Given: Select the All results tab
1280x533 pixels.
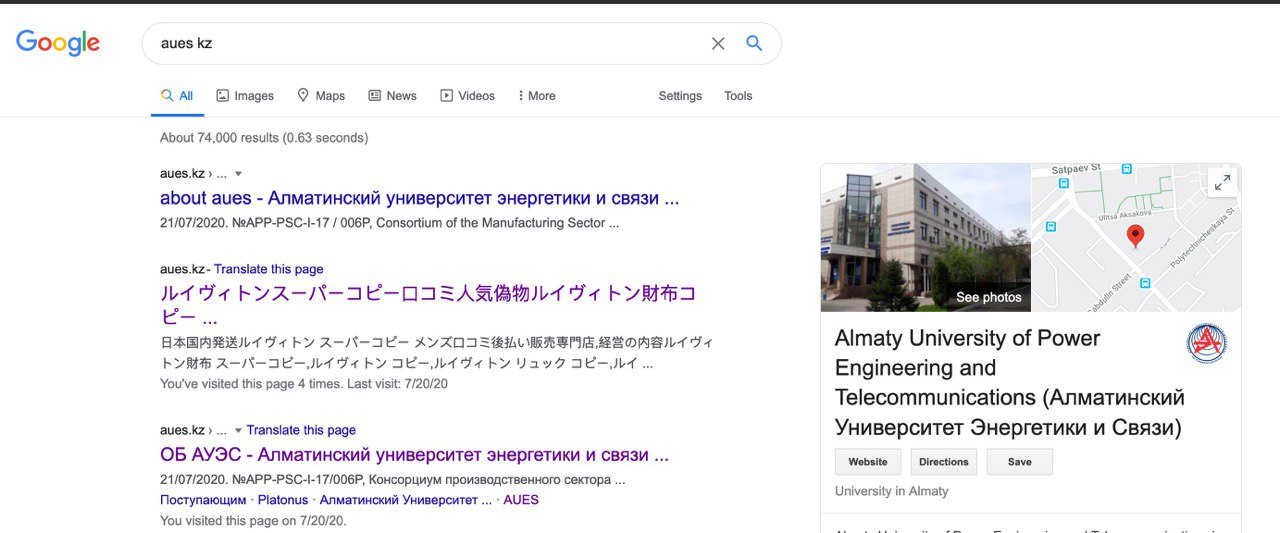Looking at the screenshot, I should [177, 96].
